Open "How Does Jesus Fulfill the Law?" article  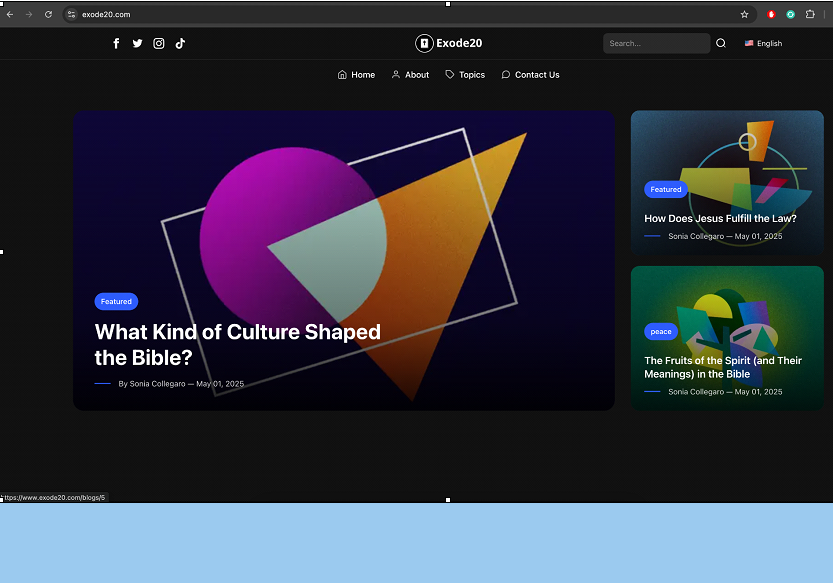click(720, 218)
